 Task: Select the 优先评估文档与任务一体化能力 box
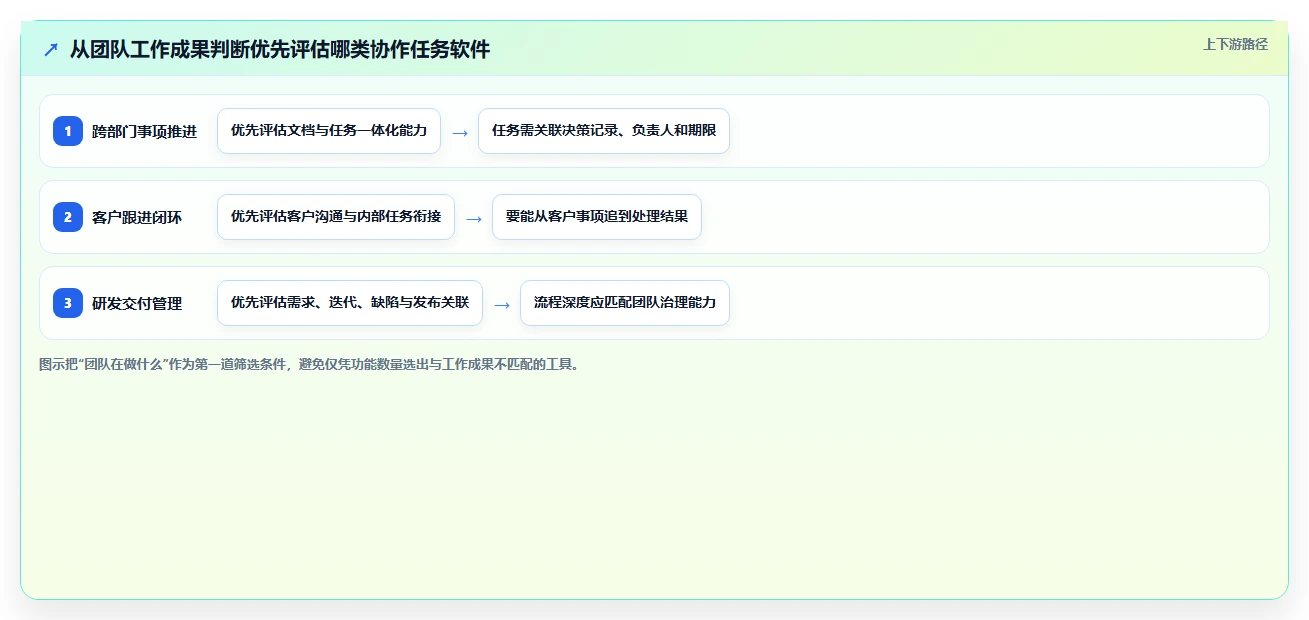click(x=329, y=131)
